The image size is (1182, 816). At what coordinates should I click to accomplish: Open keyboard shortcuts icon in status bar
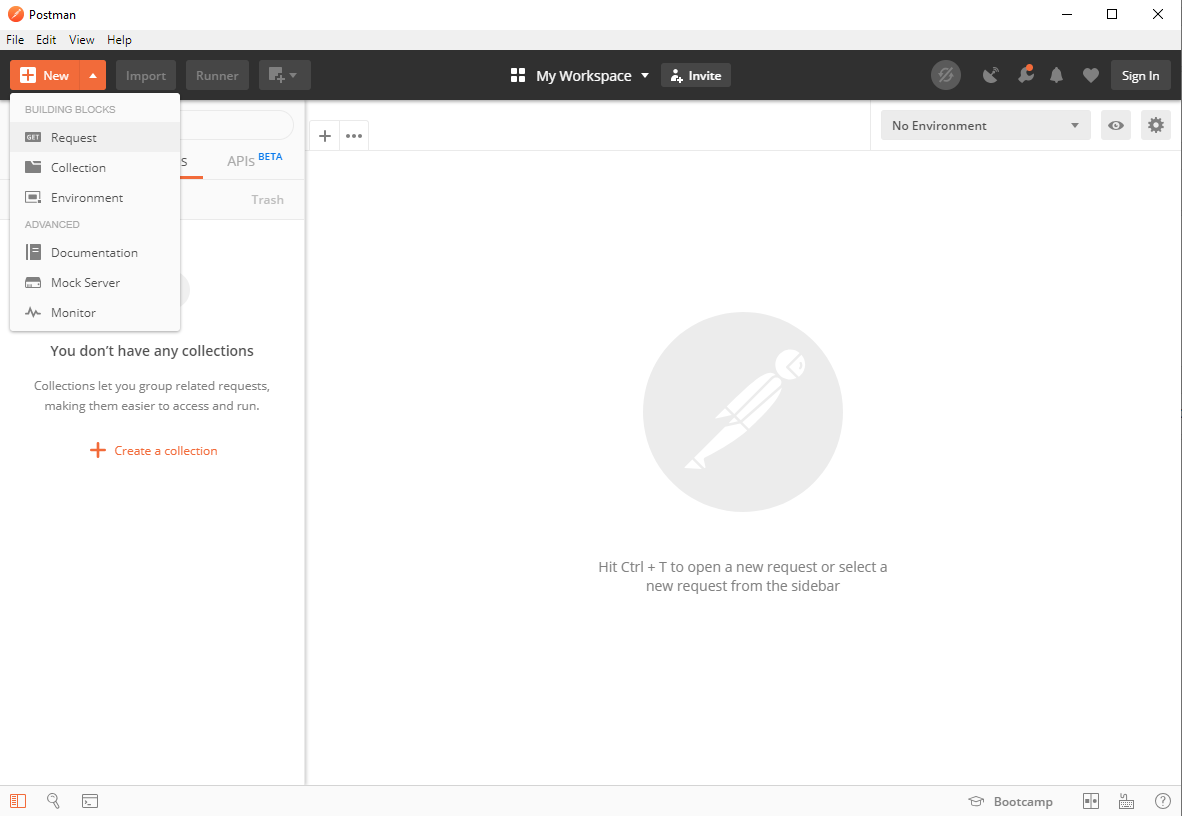(1126, 801)
